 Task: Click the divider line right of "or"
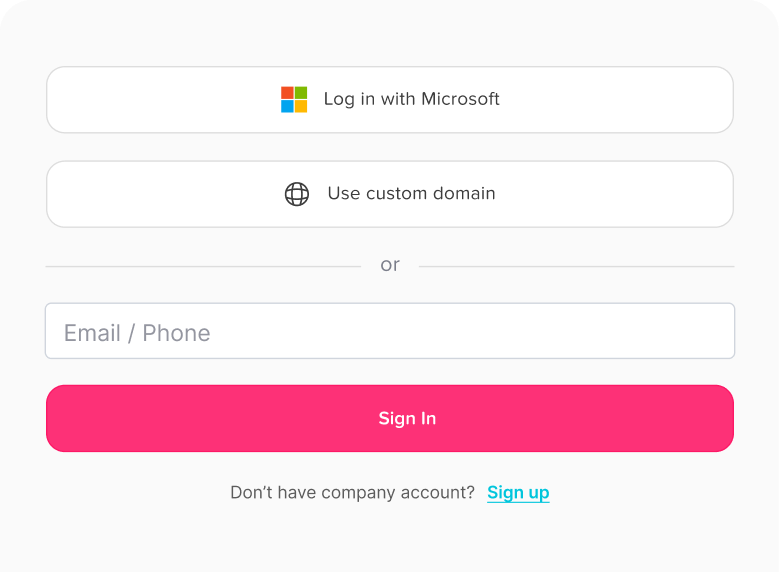[576, 267]
